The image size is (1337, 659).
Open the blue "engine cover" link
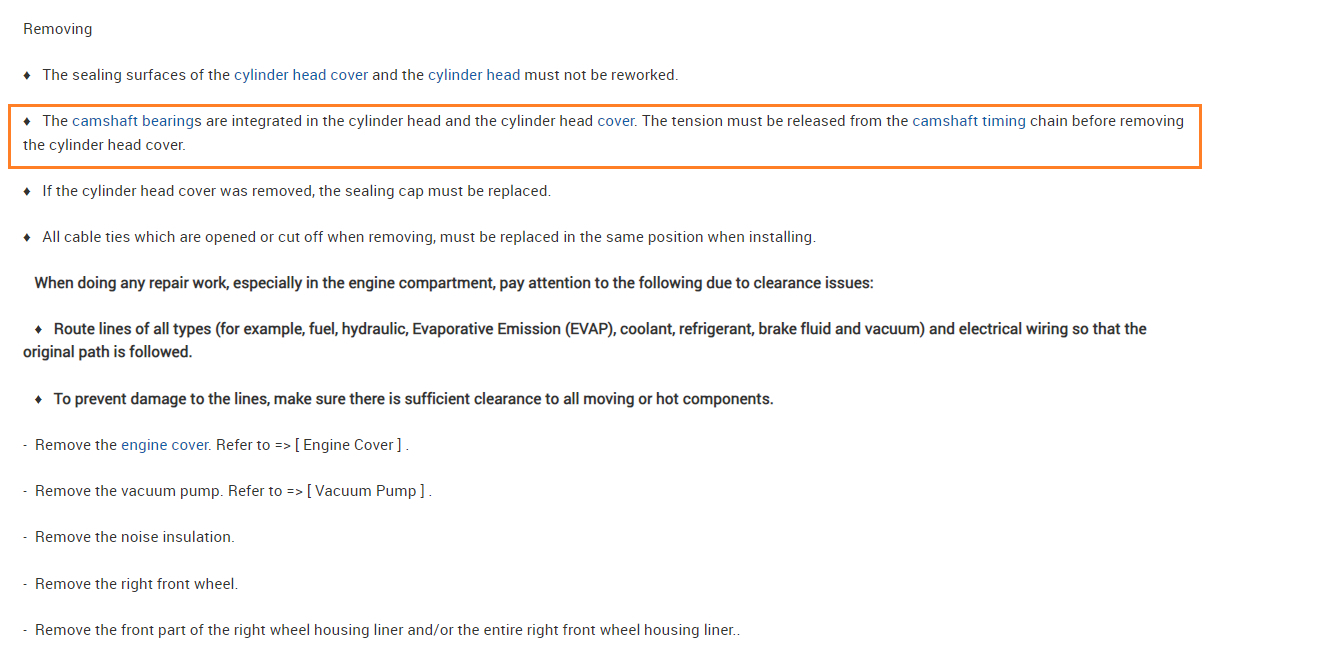164,445
